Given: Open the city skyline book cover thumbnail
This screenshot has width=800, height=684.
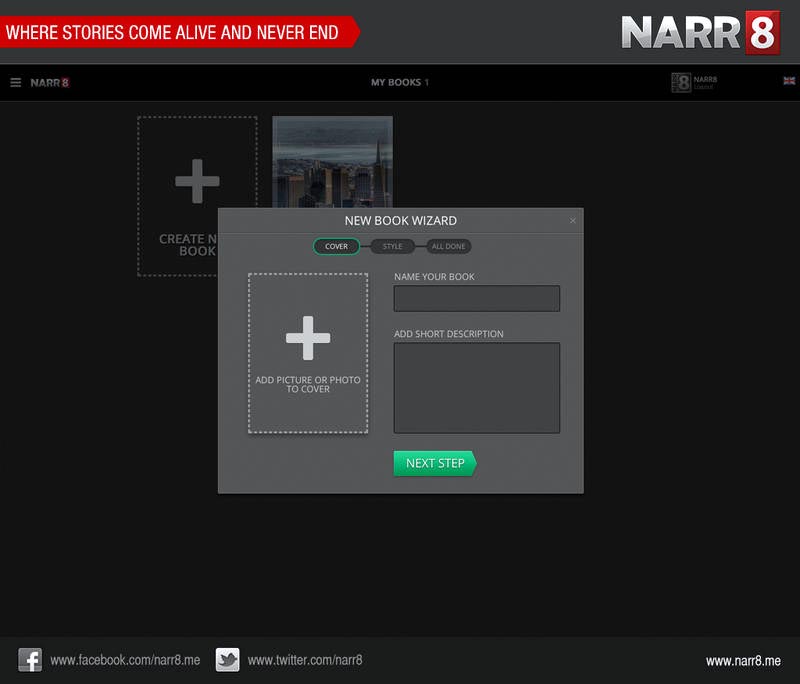Looking at the screenshot, I should (x=332, y=162).
